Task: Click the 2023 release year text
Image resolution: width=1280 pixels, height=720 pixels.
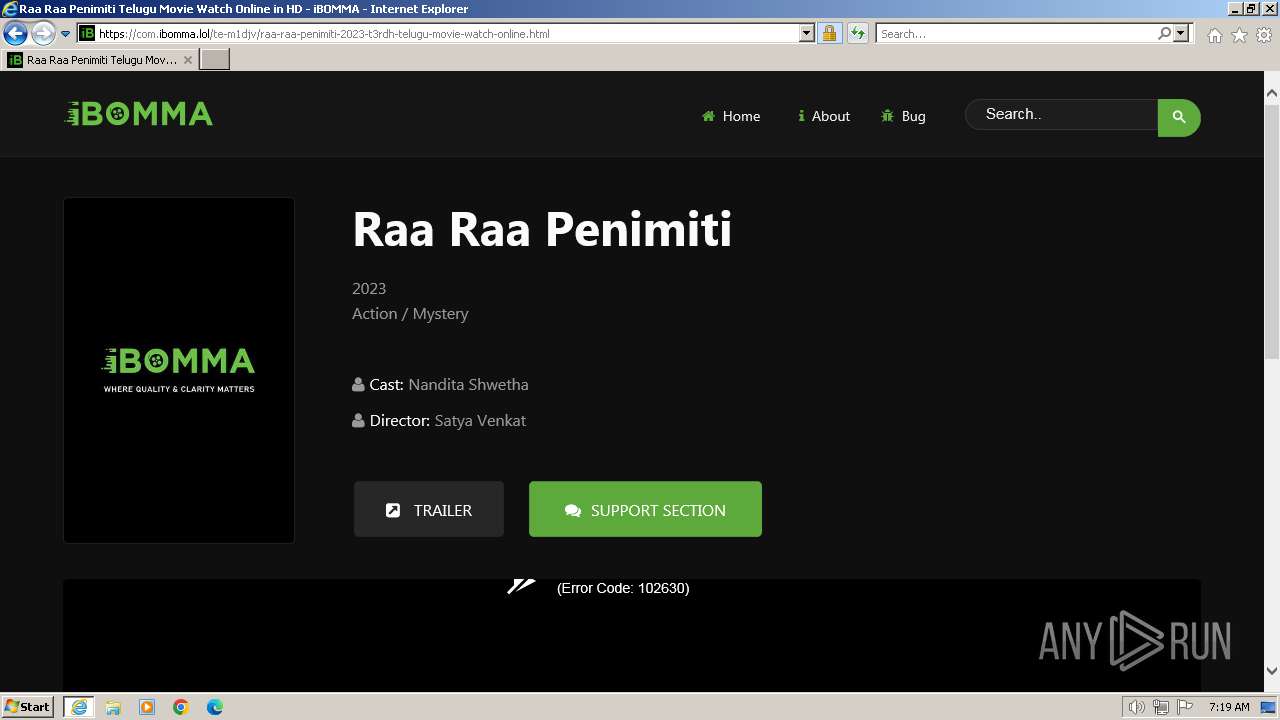Action: click(369, 288)
